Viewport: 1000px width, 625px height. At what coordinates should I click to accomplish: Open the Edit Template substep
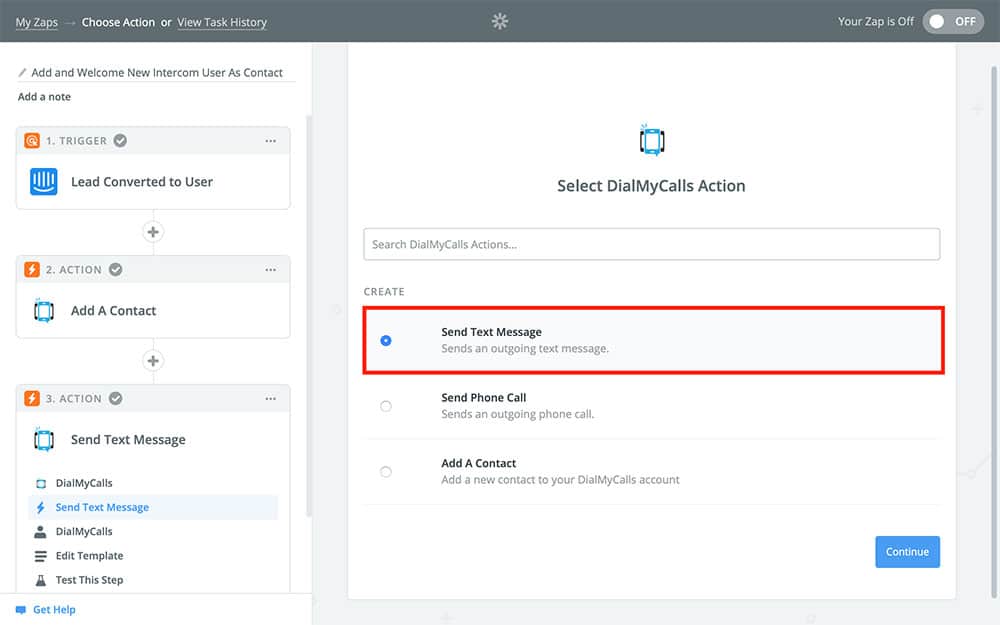89,556
